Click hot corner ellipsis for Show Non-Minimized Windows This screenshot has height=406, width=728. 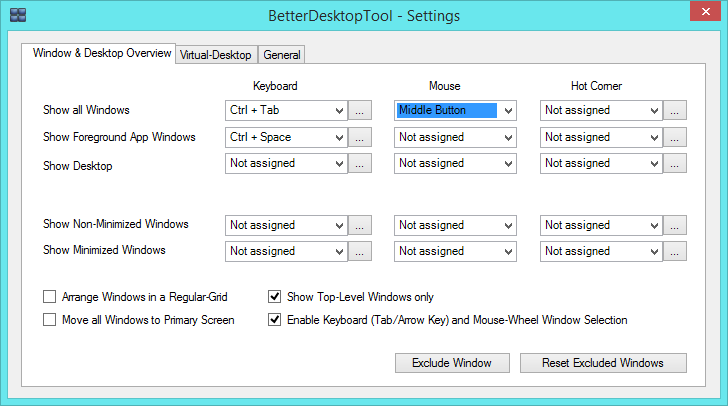click(675, 225)
